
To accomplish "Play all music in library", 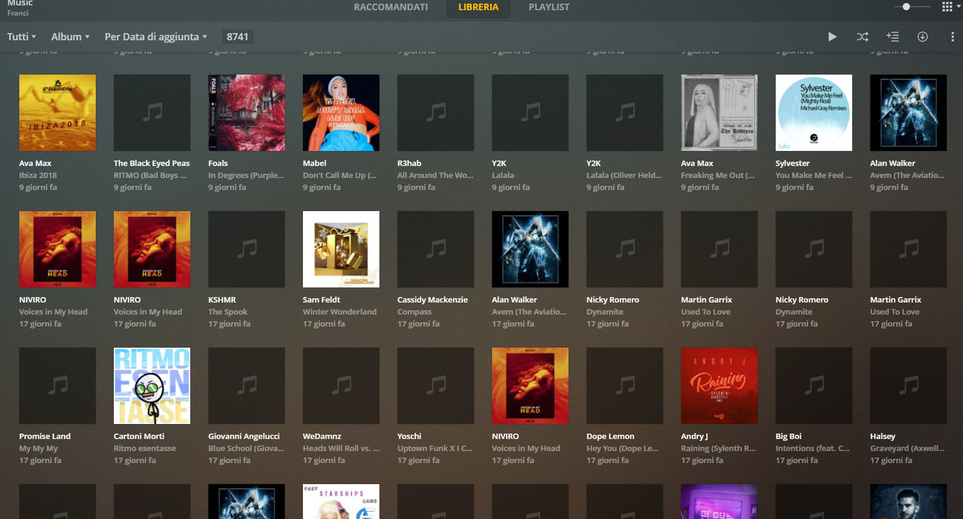I will [832, 37].
